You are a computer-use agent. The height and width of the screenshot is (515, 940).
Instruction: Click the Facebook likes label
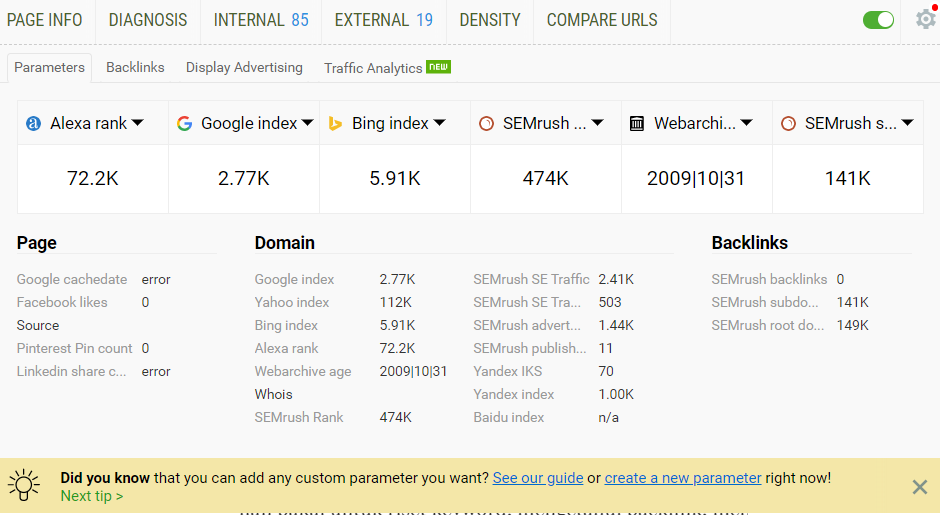(62, 302)
